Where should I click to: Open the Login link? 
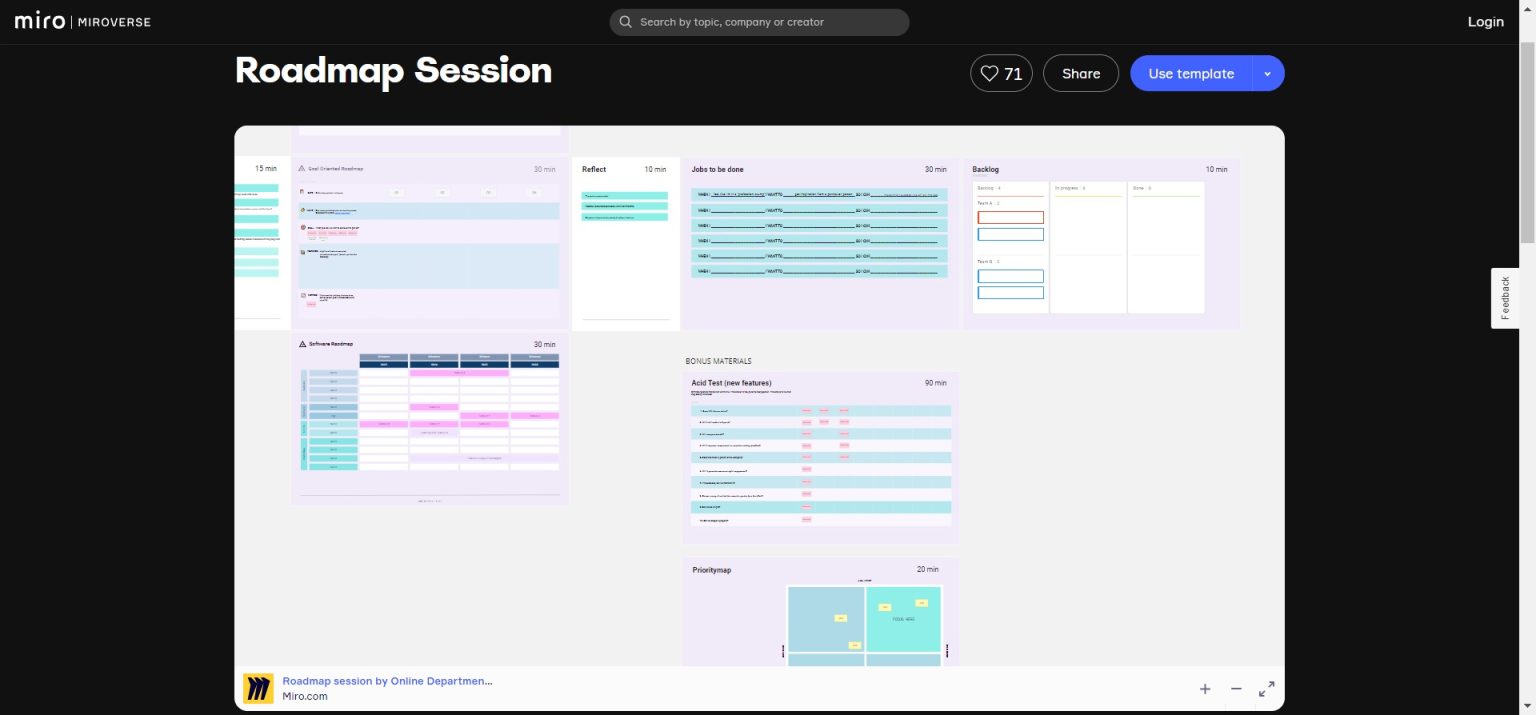pos(1486,22)
